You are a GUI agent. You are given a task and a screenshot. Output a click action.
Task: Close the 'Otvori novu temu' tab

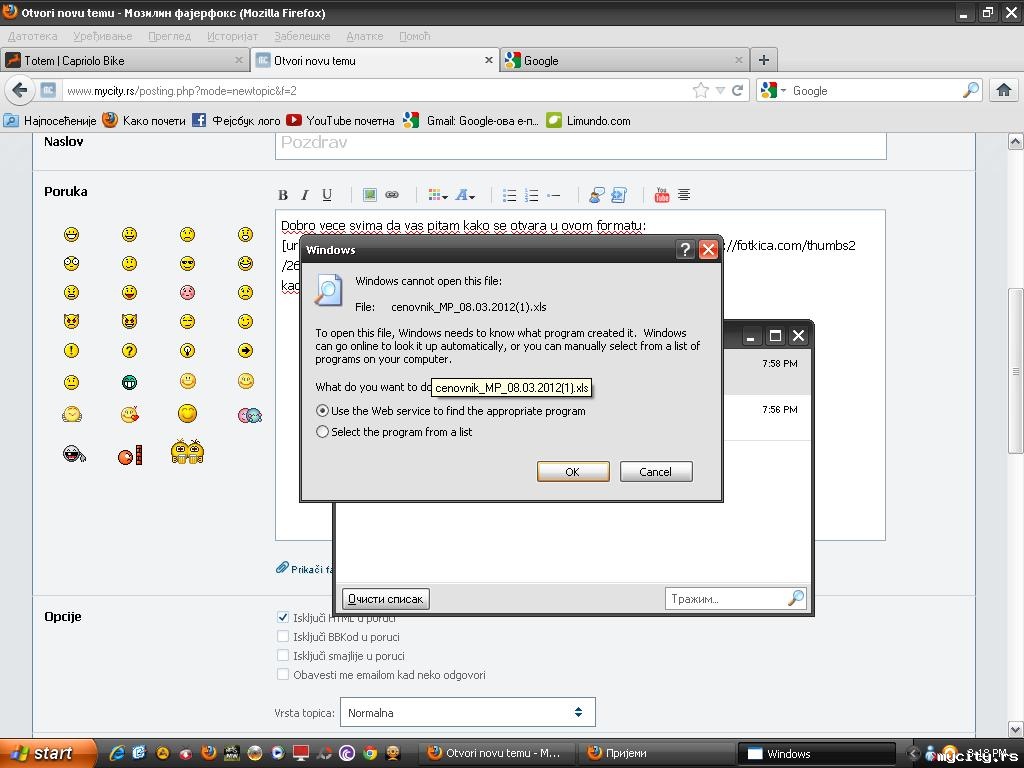488,60
